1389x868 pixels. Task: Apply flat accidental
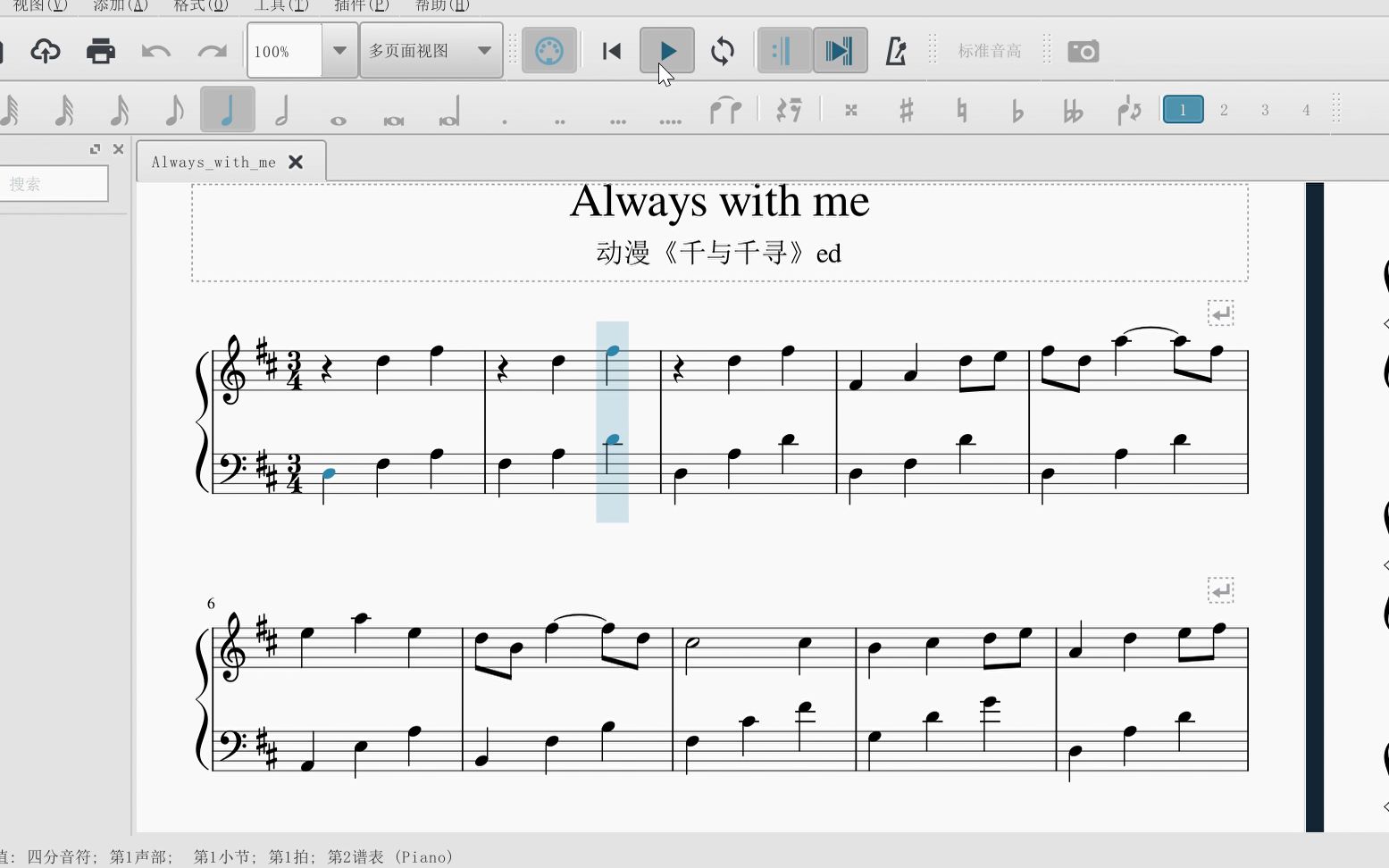[1017, 110]
